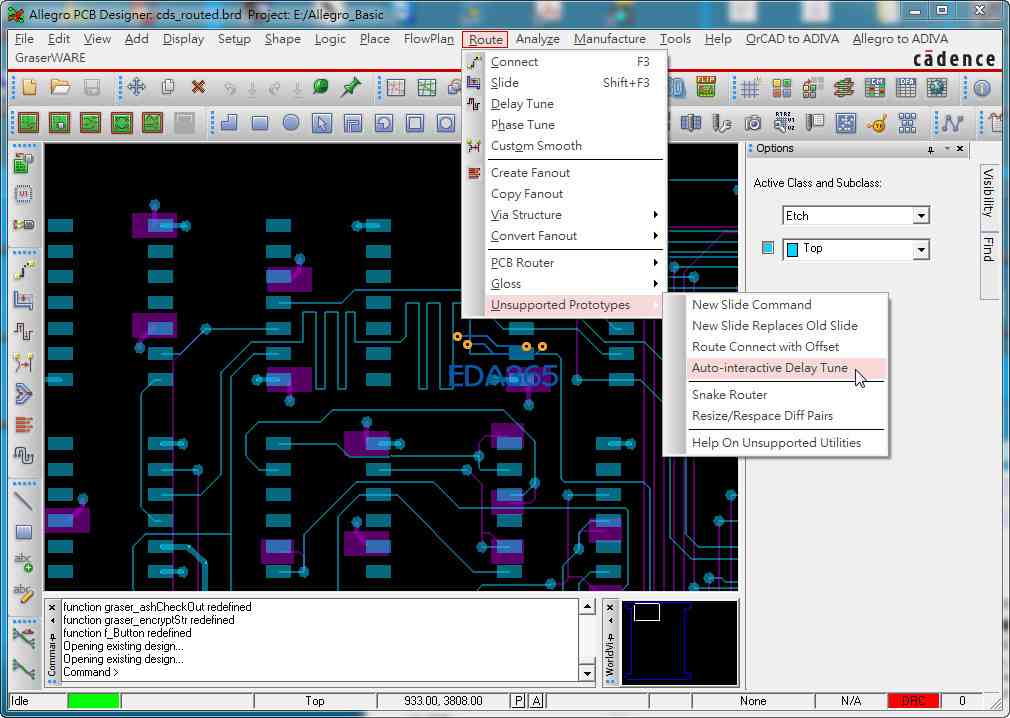Choose Auto-interactive Delay Tune menu entry
The image size is (1010, 718).
coord(770,368)
